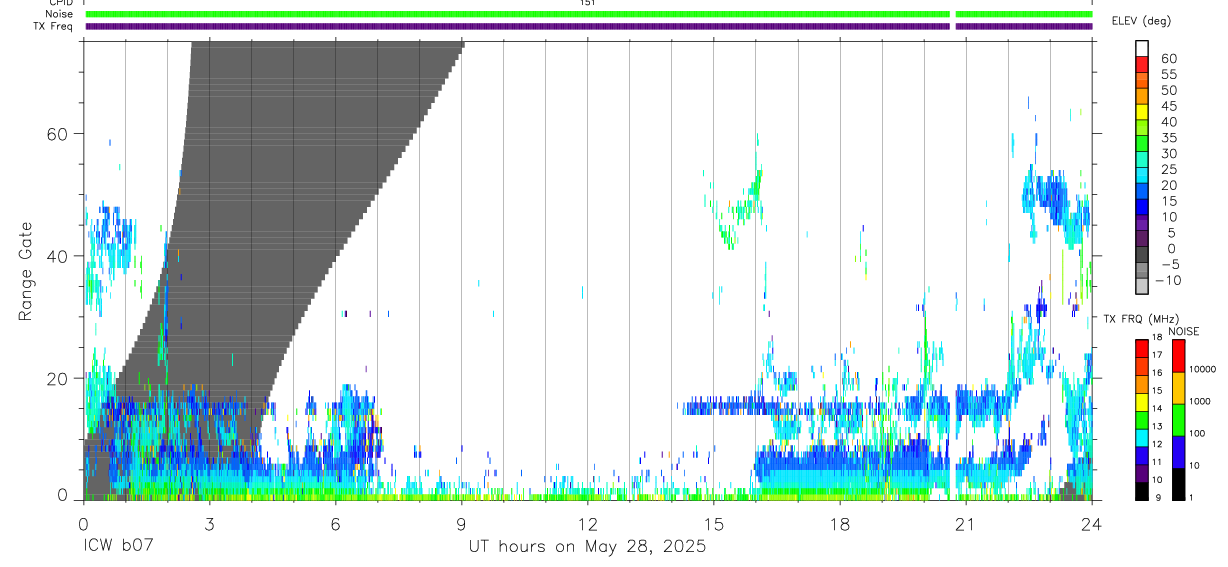The width and height of the screenshot is (1228, 567).
Task: Click the 'CPID' row label
Action: coord(59,3)
